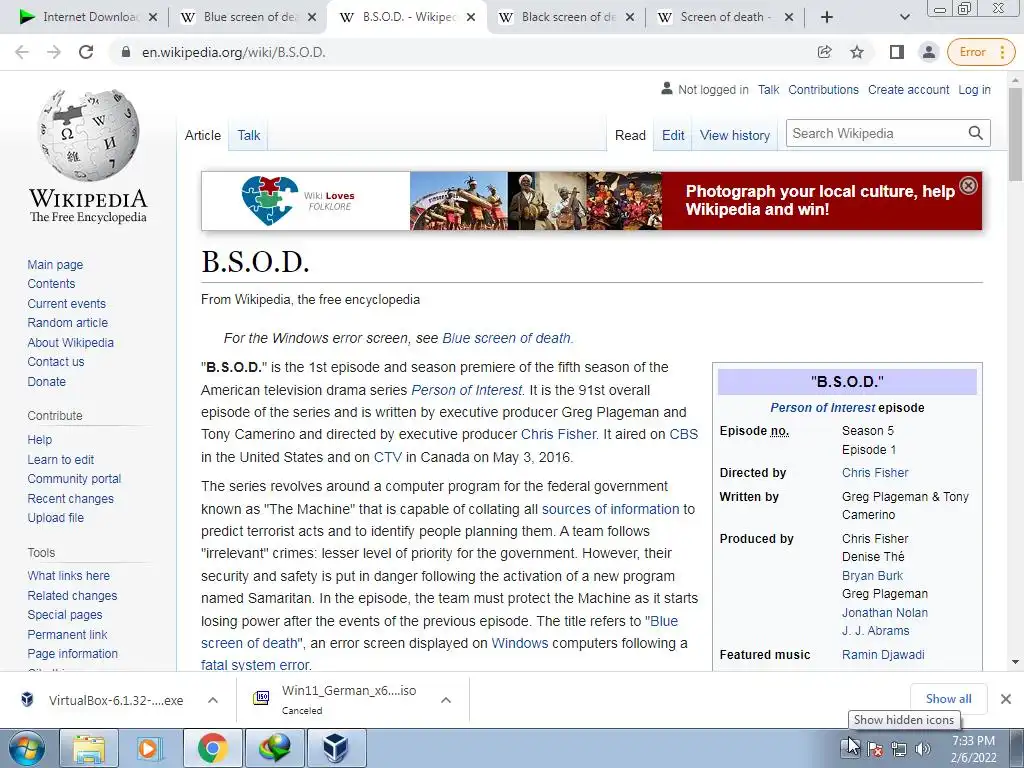Screen dimensions: 1024x768
Task: Reload the page with the refresh icon
Action: click(x=86, y=52)
